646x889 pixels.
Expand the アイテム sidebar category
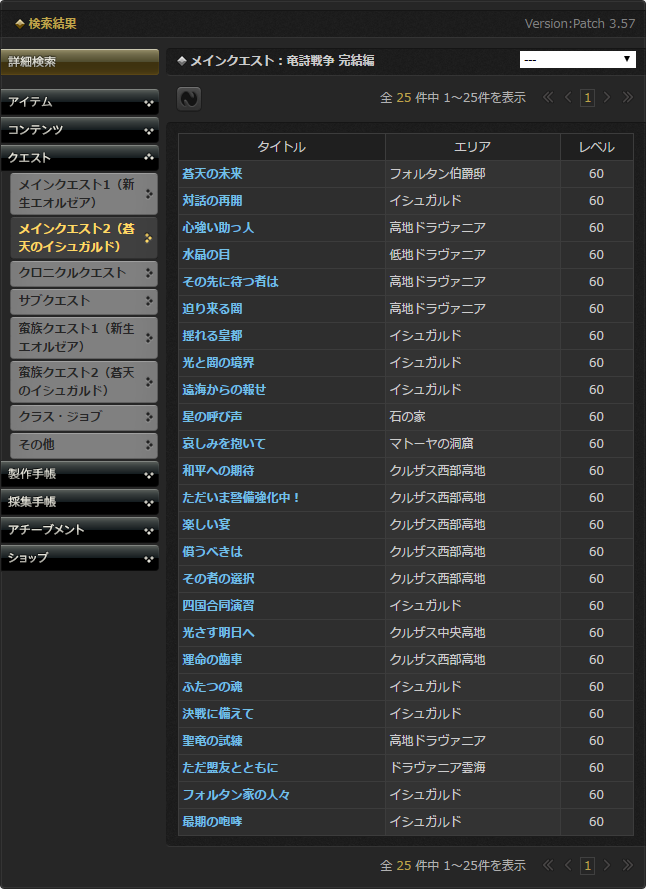(x=79, y=102)
